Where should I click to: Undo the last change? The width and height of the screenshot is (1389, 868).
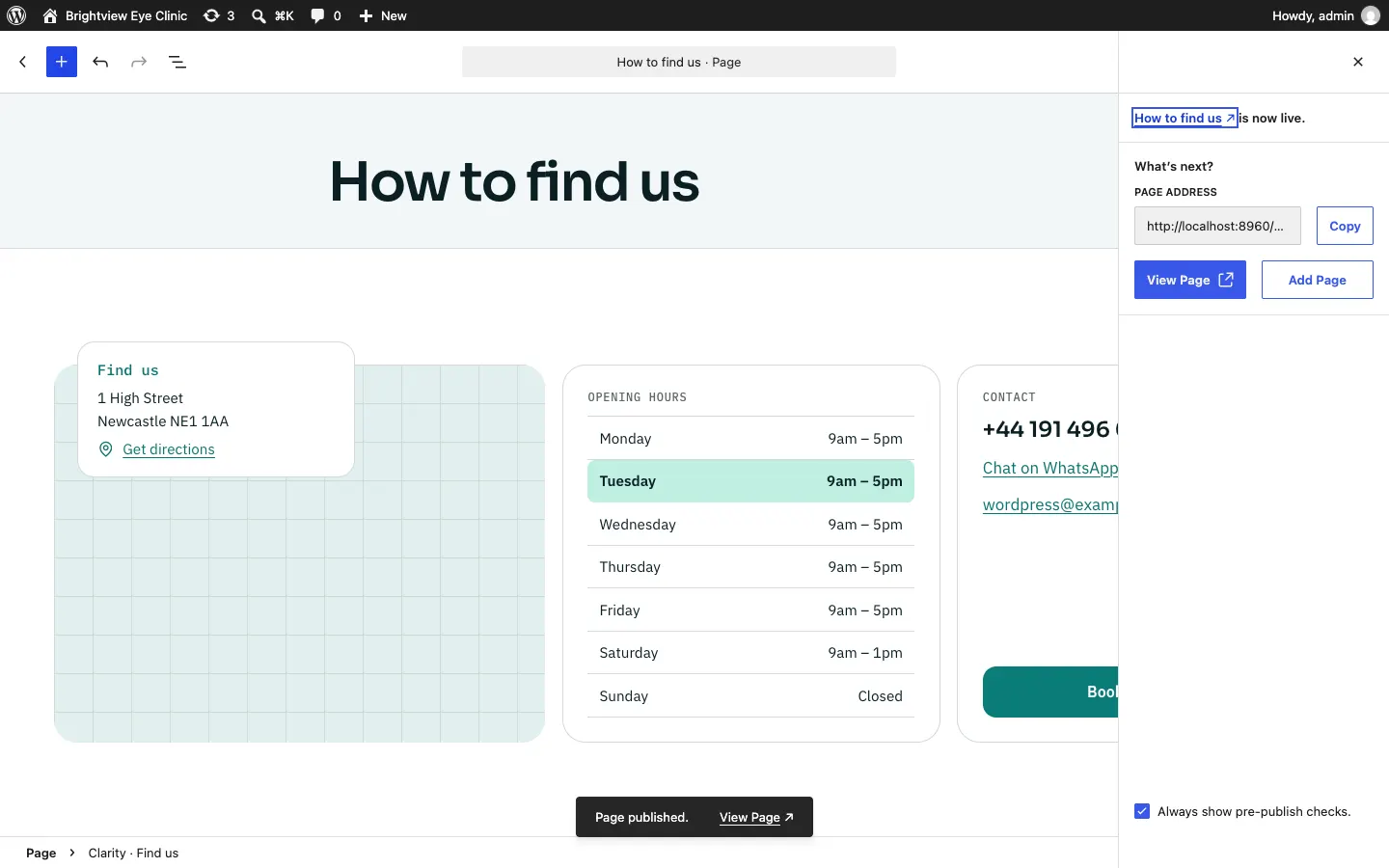[x=100, y=62]
